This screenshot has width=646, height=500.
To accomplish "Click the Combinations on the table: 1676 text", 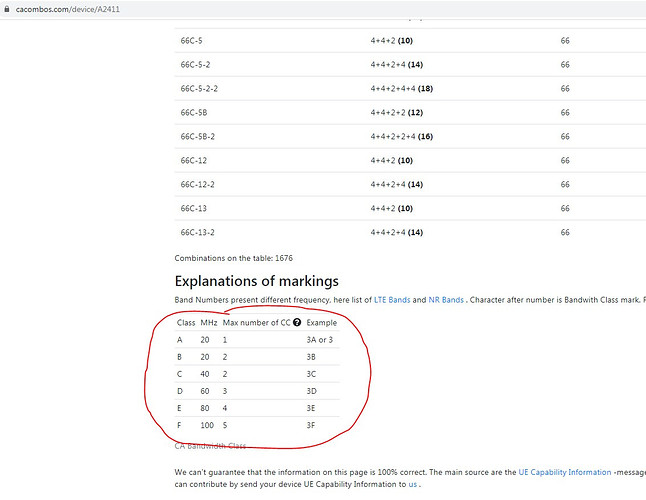I will (x=234, y=258).
